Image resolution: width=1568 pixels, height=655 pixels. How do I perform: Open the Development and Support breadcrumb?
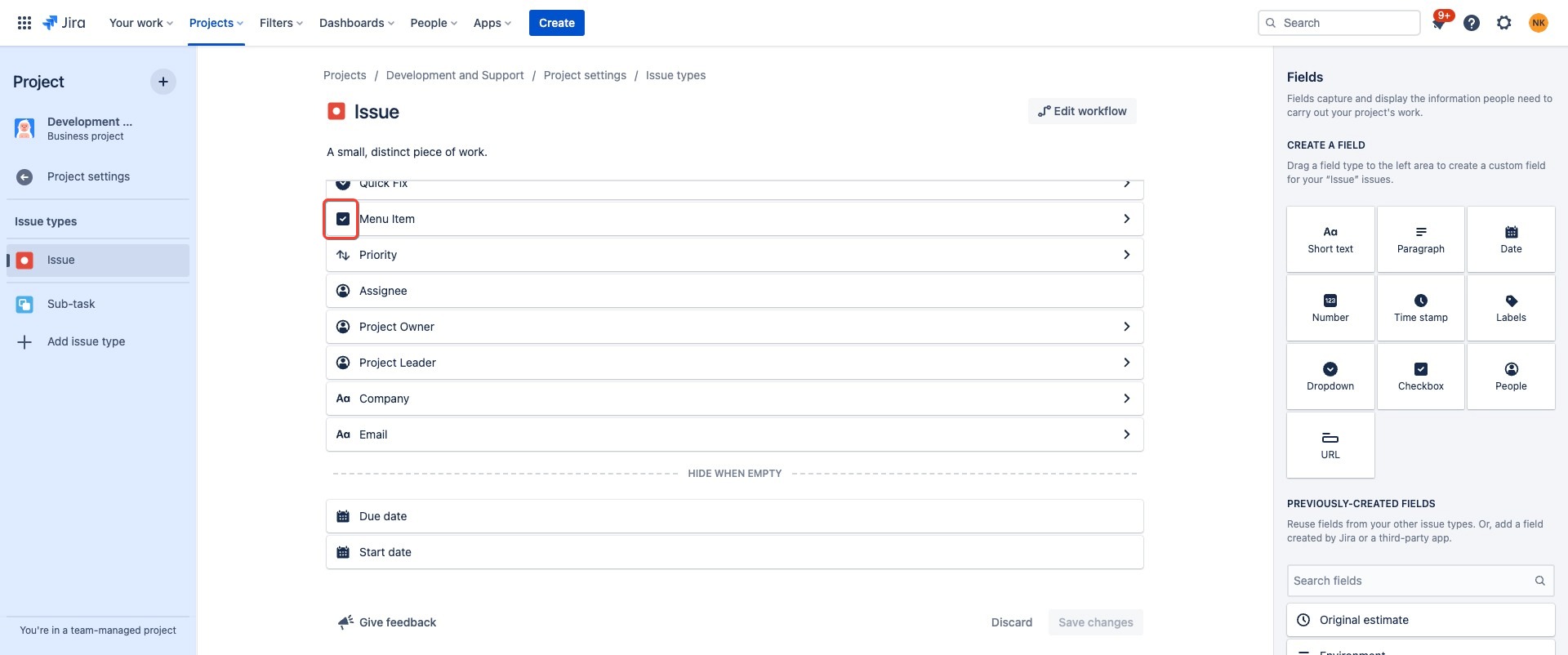(x=455, y=75)
